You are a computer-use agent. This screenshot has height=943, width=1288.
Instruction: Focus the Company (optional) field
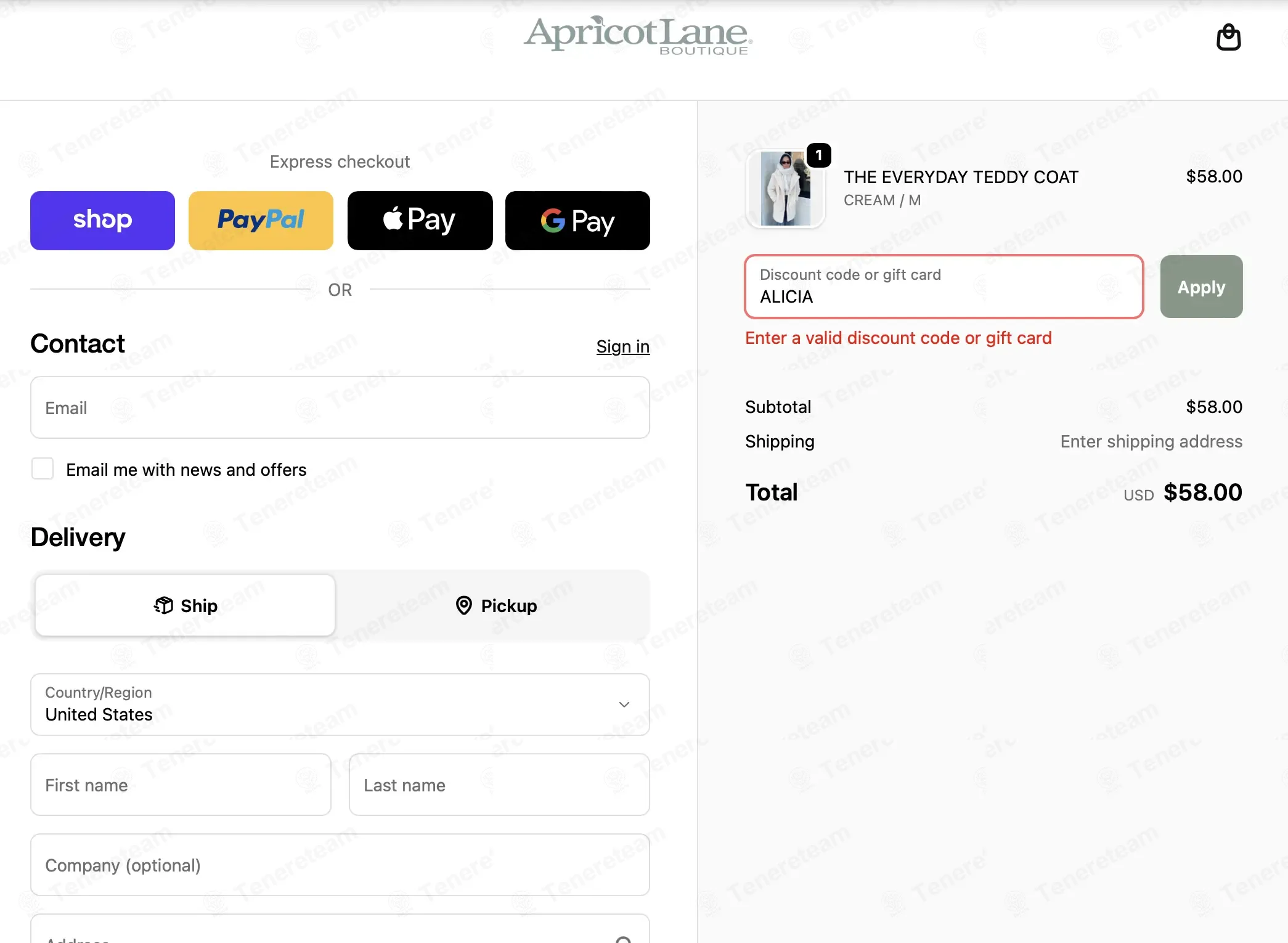pyautogui.click(x=340, y=865)
